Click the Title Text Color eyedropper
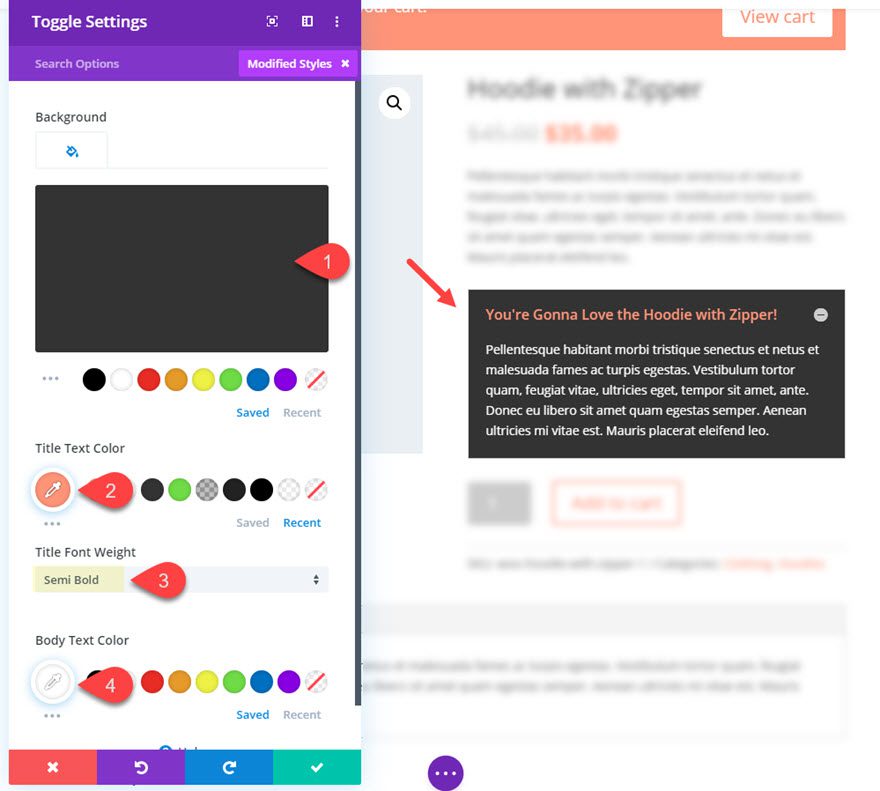The width and height of the screenshot is (880, 791). [x=53, y=490]
